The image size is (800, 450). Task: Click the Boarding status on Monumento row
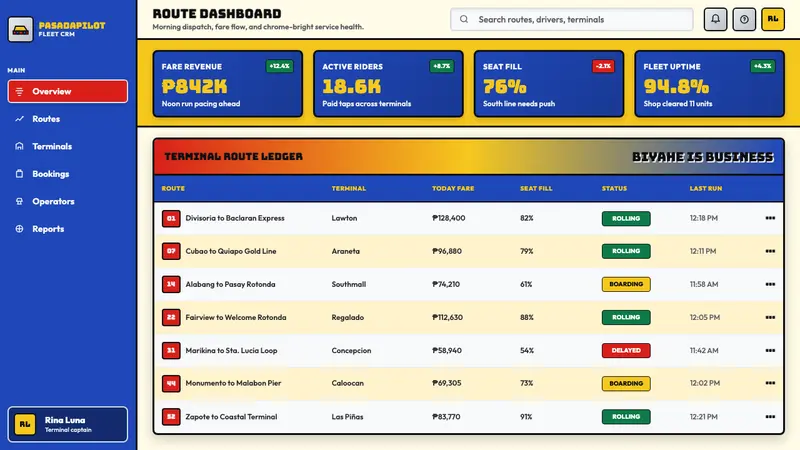pyautogui.click(x=626, y=383)
